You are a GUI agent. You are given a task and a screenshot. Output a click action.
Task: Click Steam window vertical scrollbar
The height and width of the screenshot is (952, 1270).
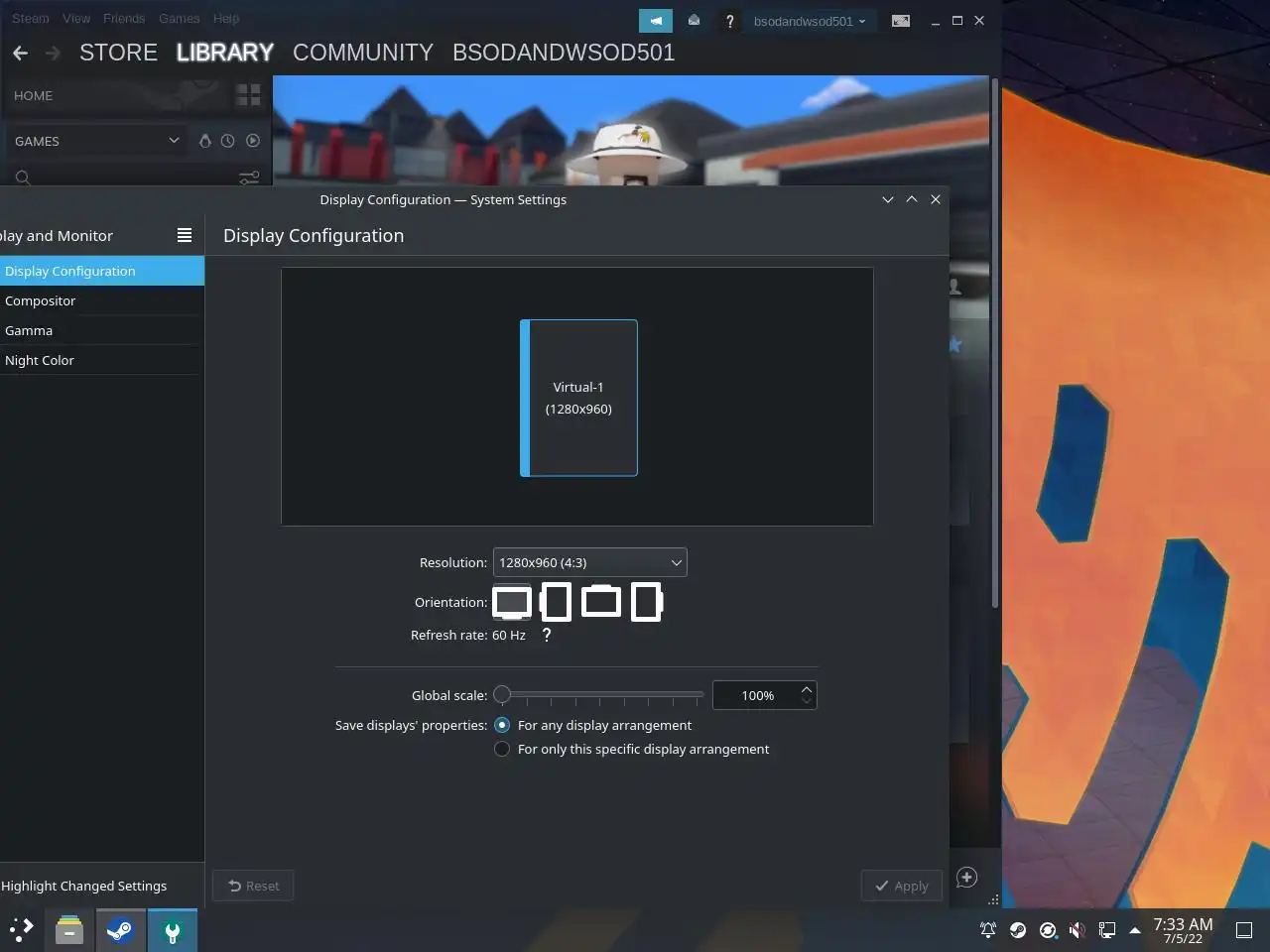[995, 342]
